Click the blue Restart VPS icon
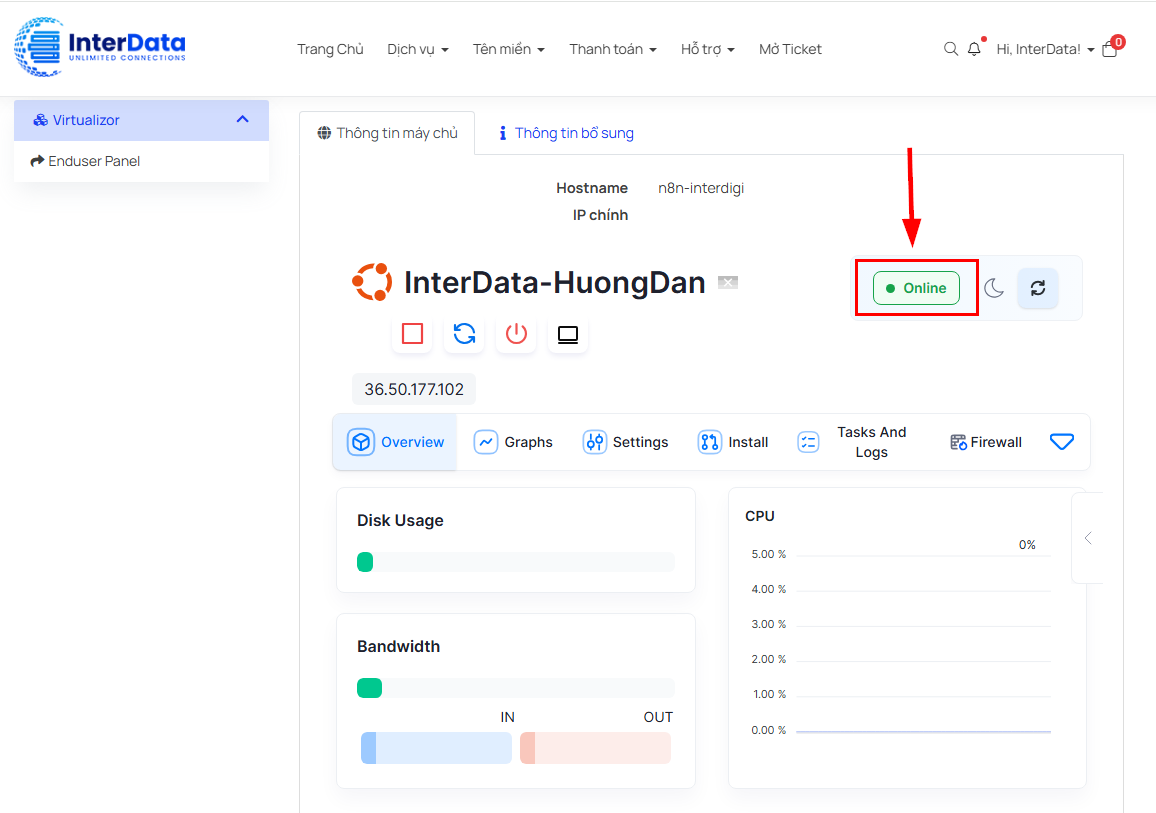This screenshot has height=813, width=1156. [x=464, y=334]
